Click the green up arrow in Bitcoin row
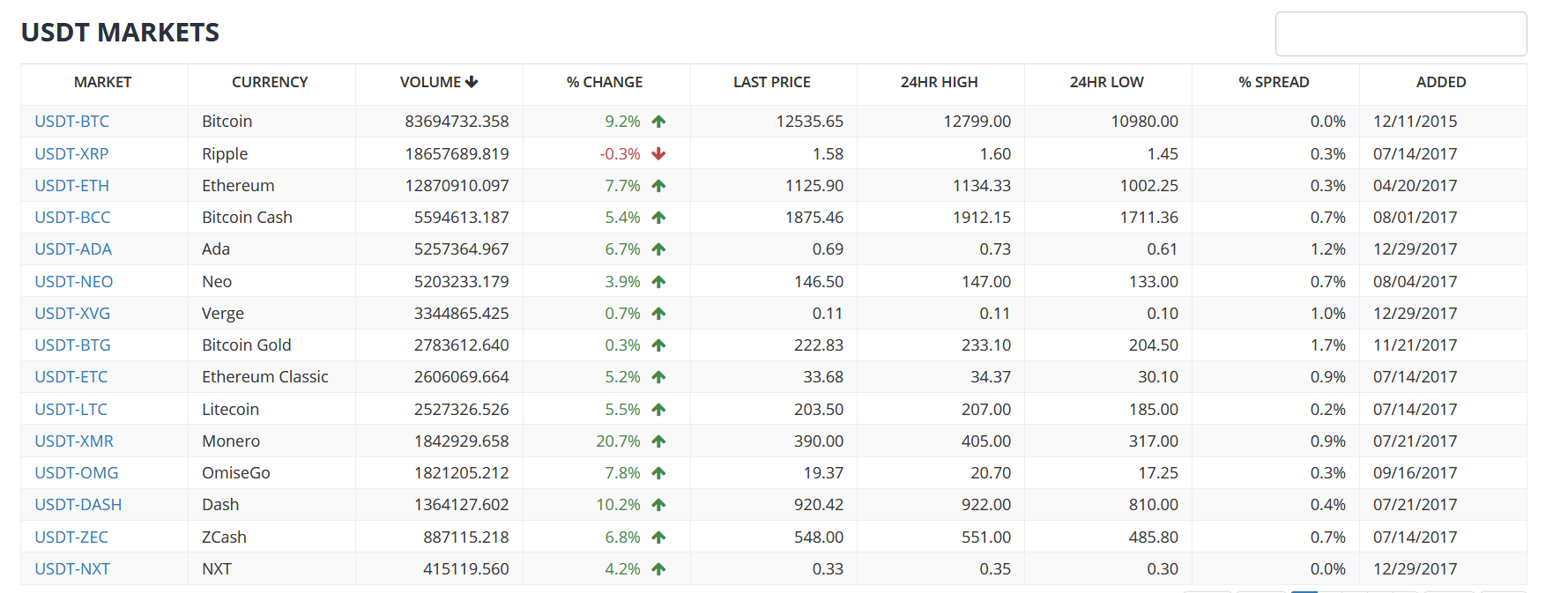 click(x=658, y=122)
